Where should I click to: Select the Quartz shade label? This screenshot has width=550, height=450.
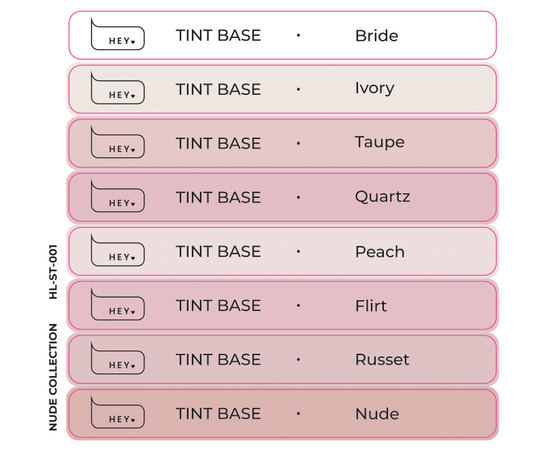click(x=382, y=196)
